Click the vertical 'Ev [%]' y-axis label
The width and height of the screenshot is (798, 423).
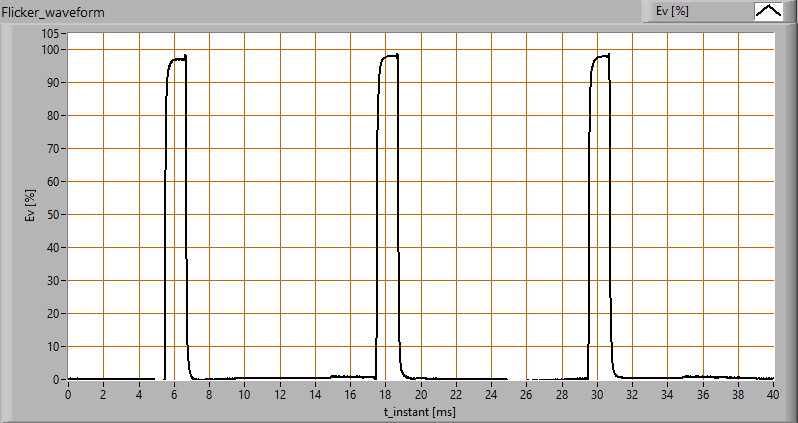coord(31,206)
